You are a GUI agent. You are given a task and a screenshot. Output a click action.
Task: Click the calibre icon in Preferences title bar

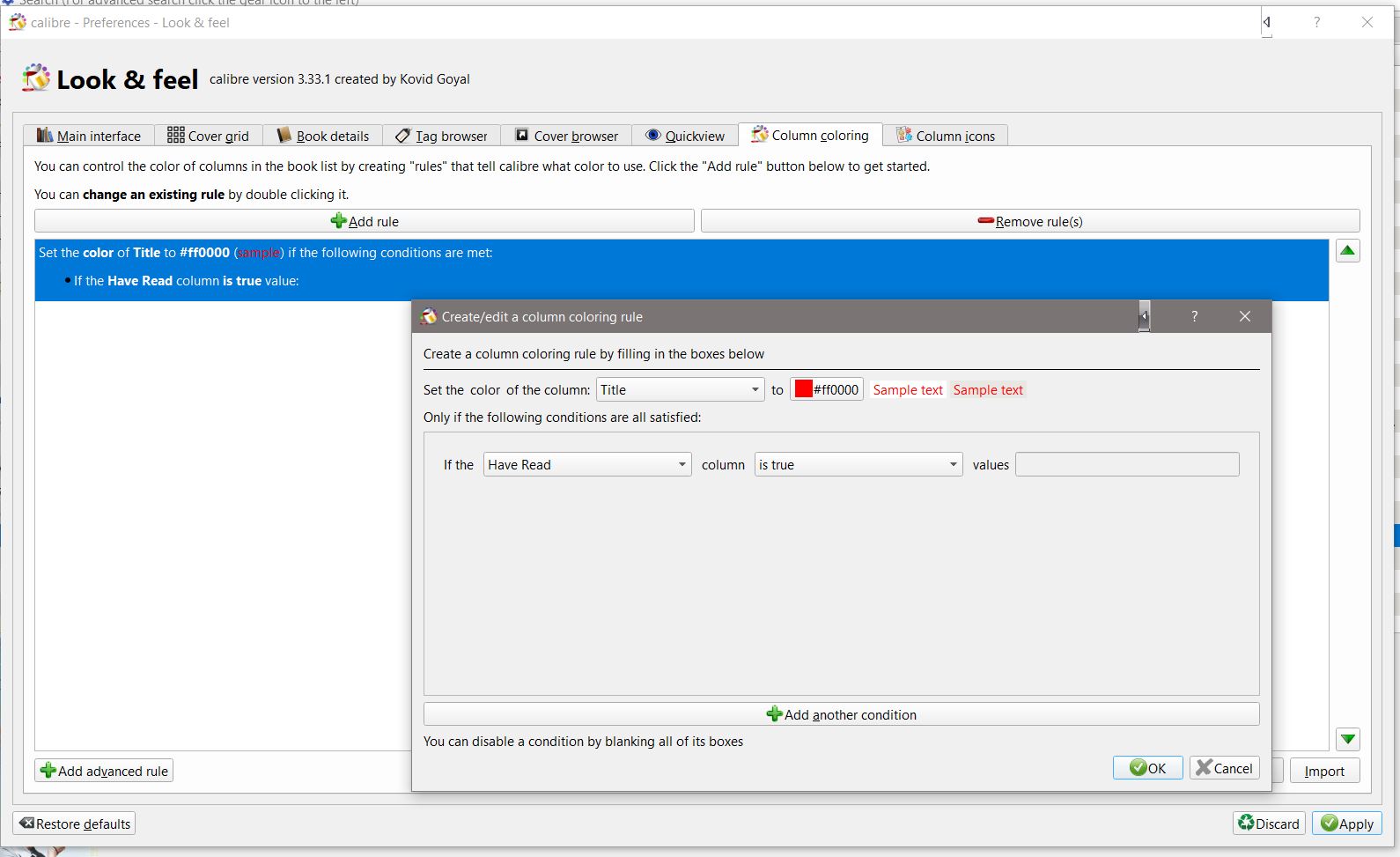(18, 22)
